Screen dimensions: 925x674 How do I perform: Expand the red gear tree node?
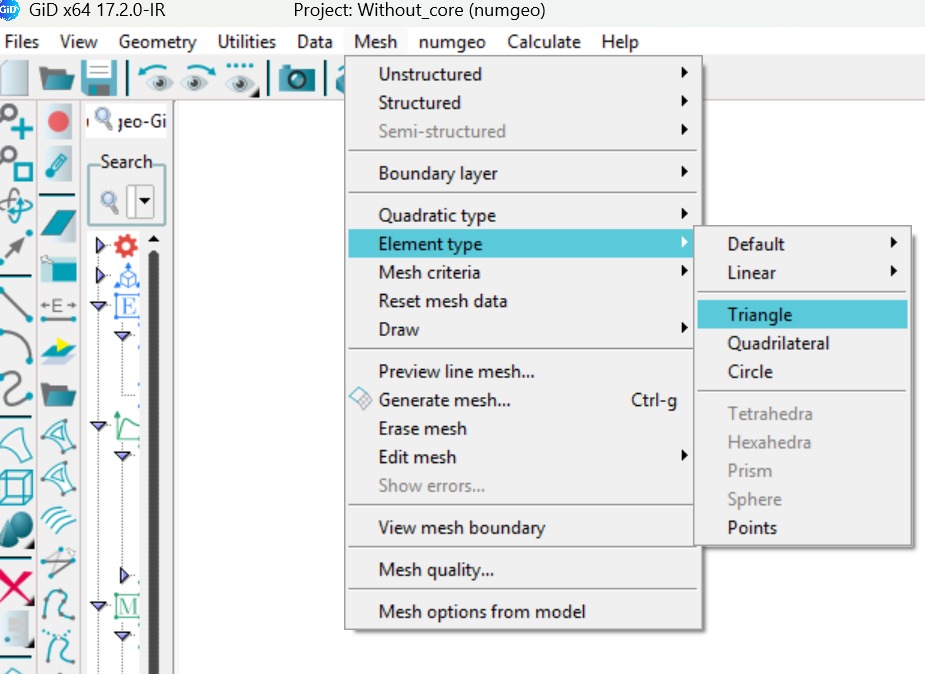pos(100,246)
